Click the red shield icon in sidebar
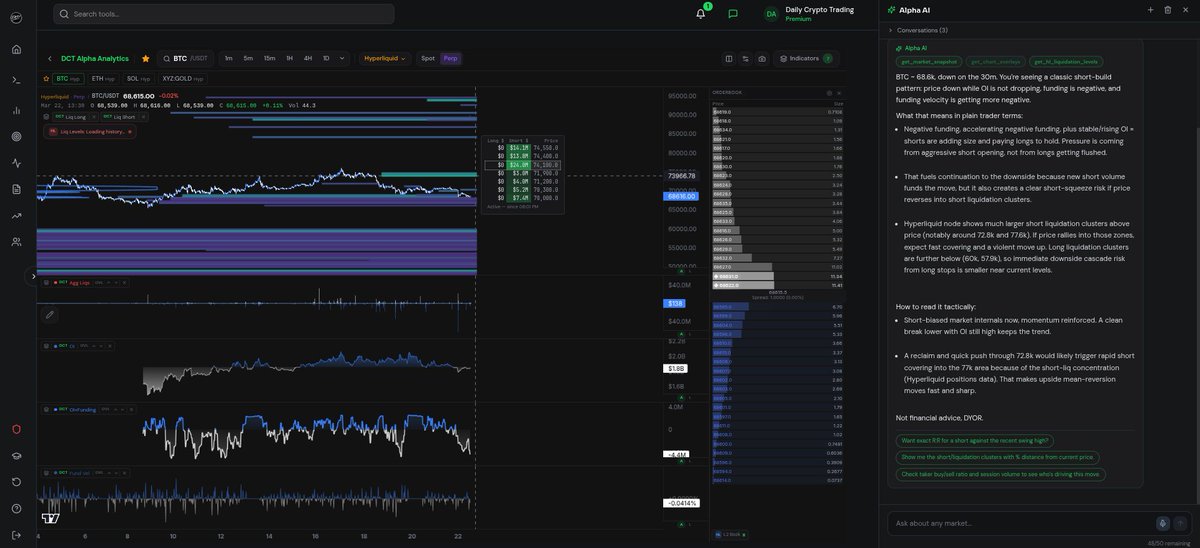The height and width of the screenshot is (548, 1200). coord(16,429)
